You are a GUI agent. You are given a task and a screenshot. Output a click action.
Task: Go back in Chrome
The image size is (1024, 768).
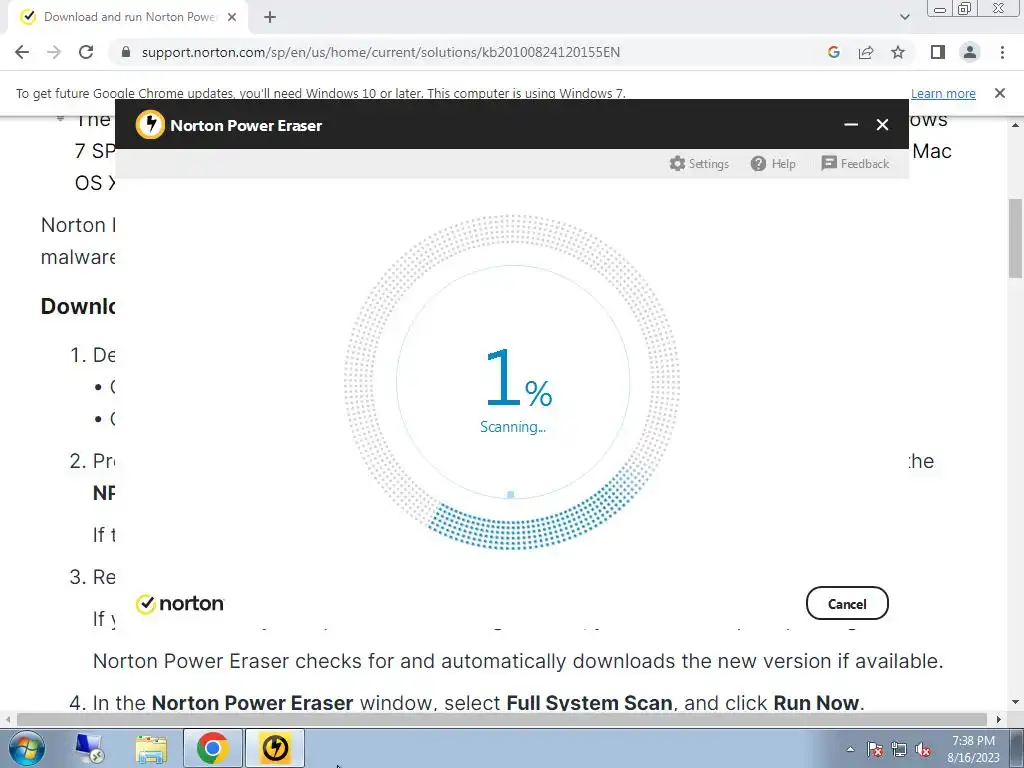pyautogui.click(x=22, y=52)
